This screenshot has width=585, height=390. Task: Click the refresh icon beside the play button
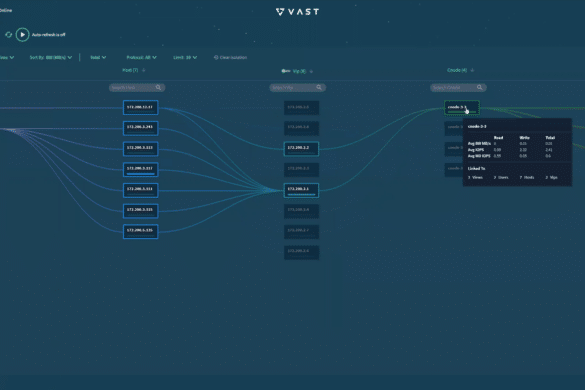pos(9,35)
